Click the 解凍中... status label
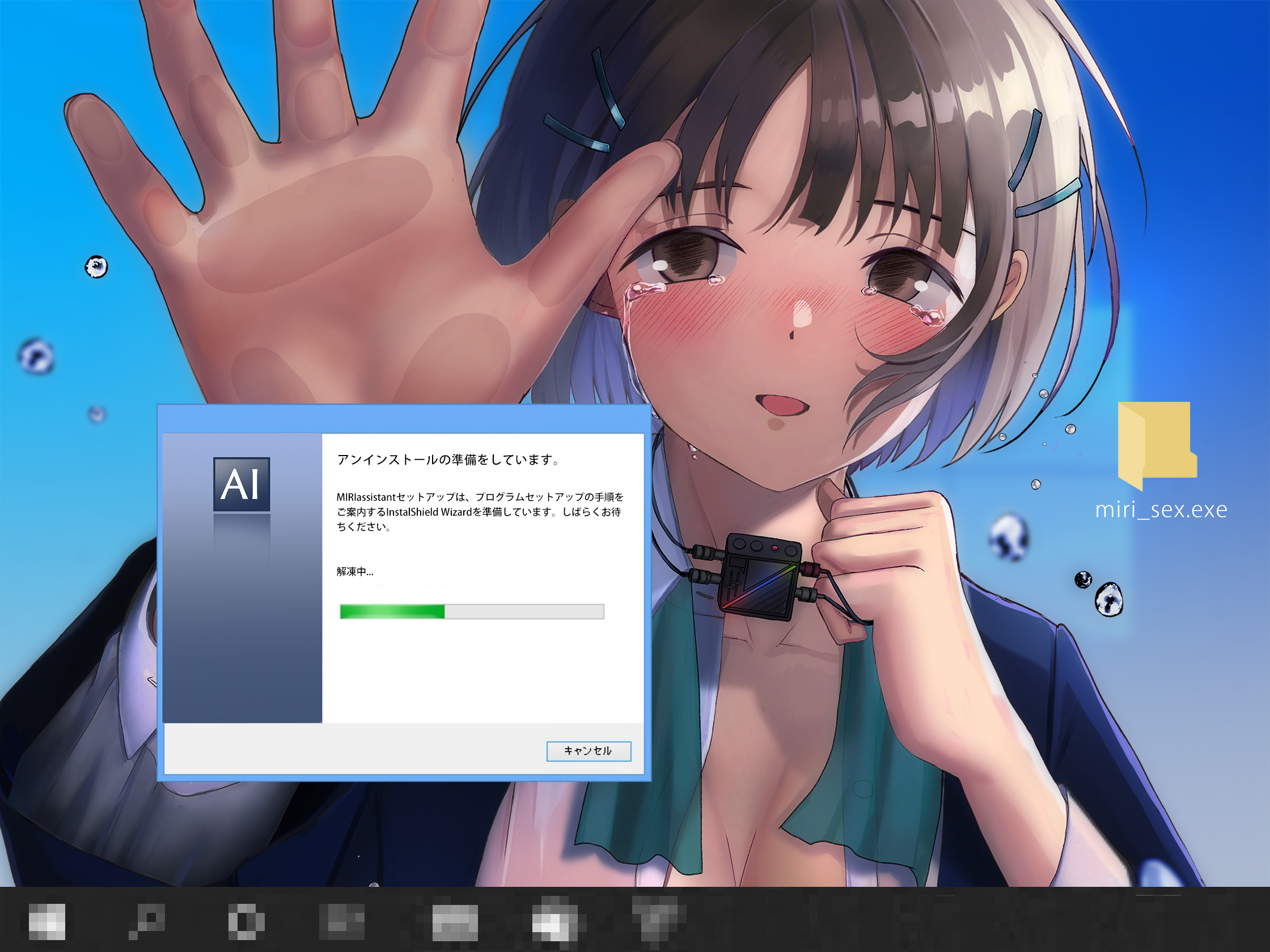The image size is (1270, 952). pos(355,572)
